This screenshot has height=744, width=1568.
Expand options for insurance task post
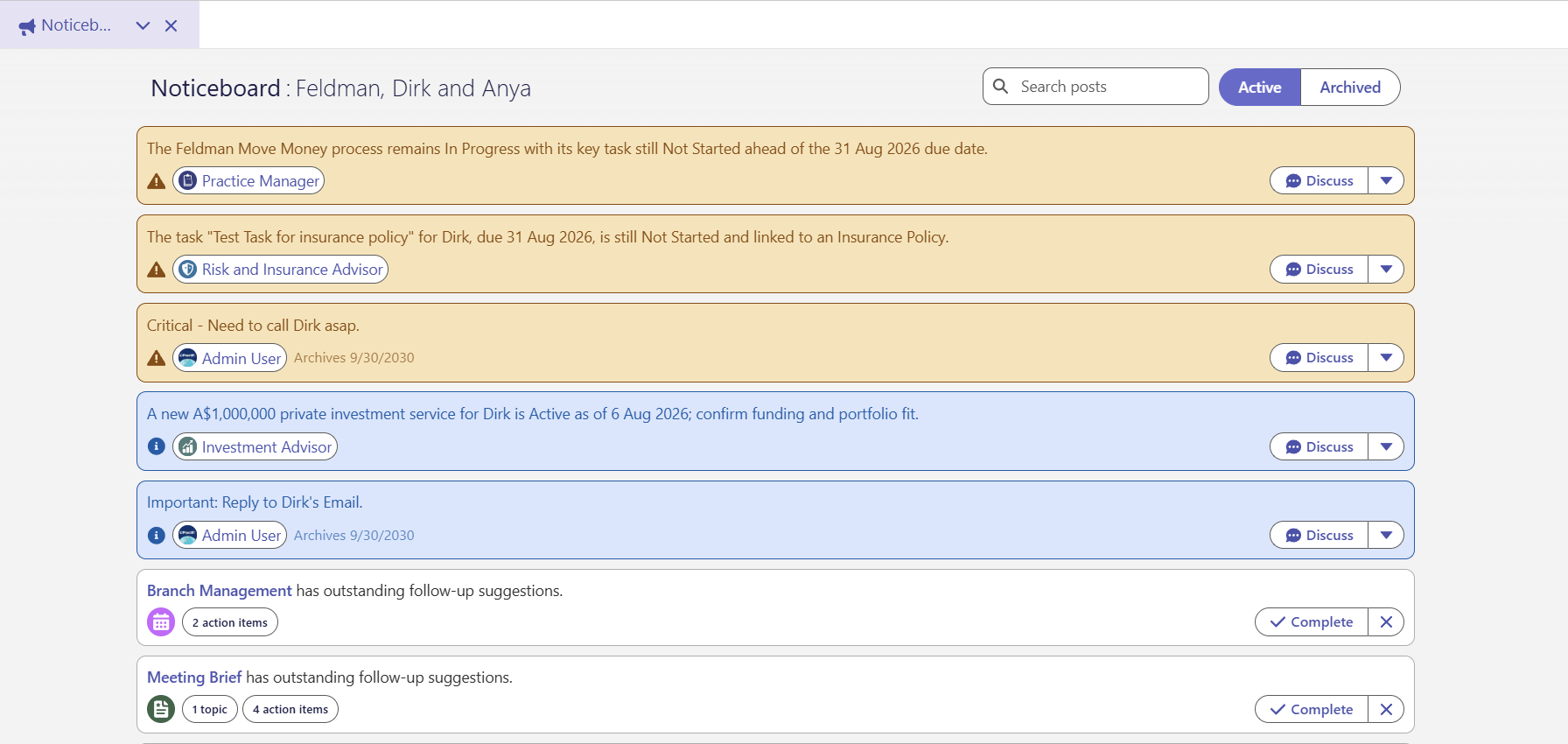click(x=1386, y=269)
